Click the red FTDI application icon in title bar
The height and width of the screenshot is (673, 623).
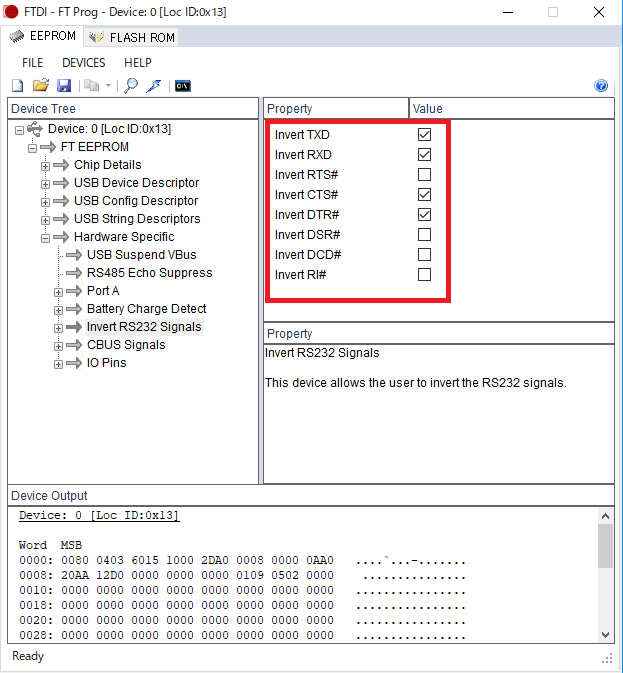coord(11,12)
